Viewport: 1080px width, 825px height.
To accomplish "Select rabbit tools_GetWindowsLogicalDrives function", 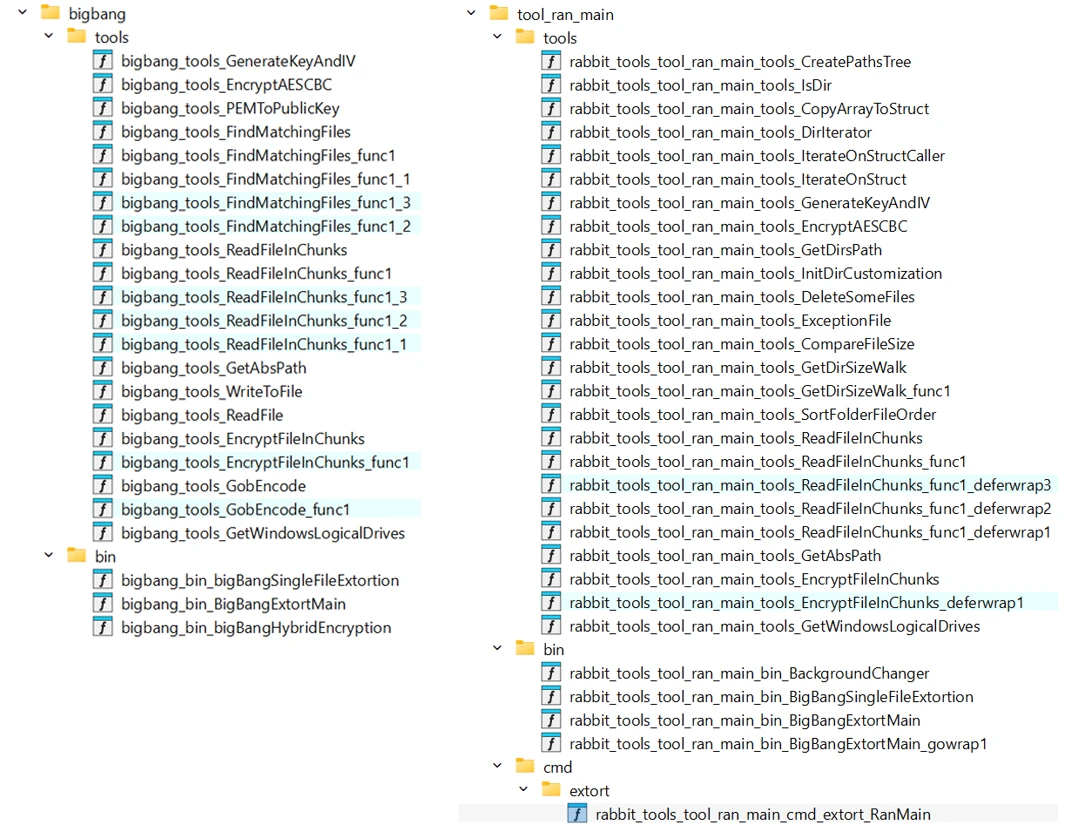I will click(x=775, y=626).
